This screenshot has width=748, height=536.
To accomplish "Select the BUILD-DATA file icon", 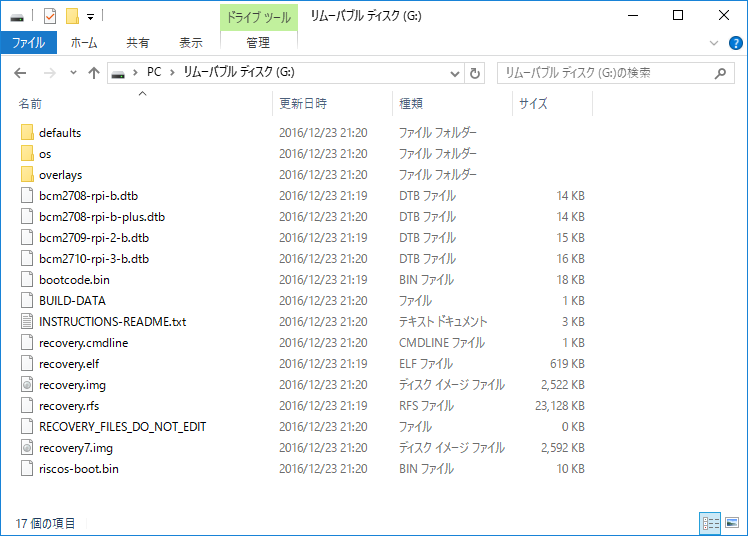I will pyautogui.click(x=27, y=300).
